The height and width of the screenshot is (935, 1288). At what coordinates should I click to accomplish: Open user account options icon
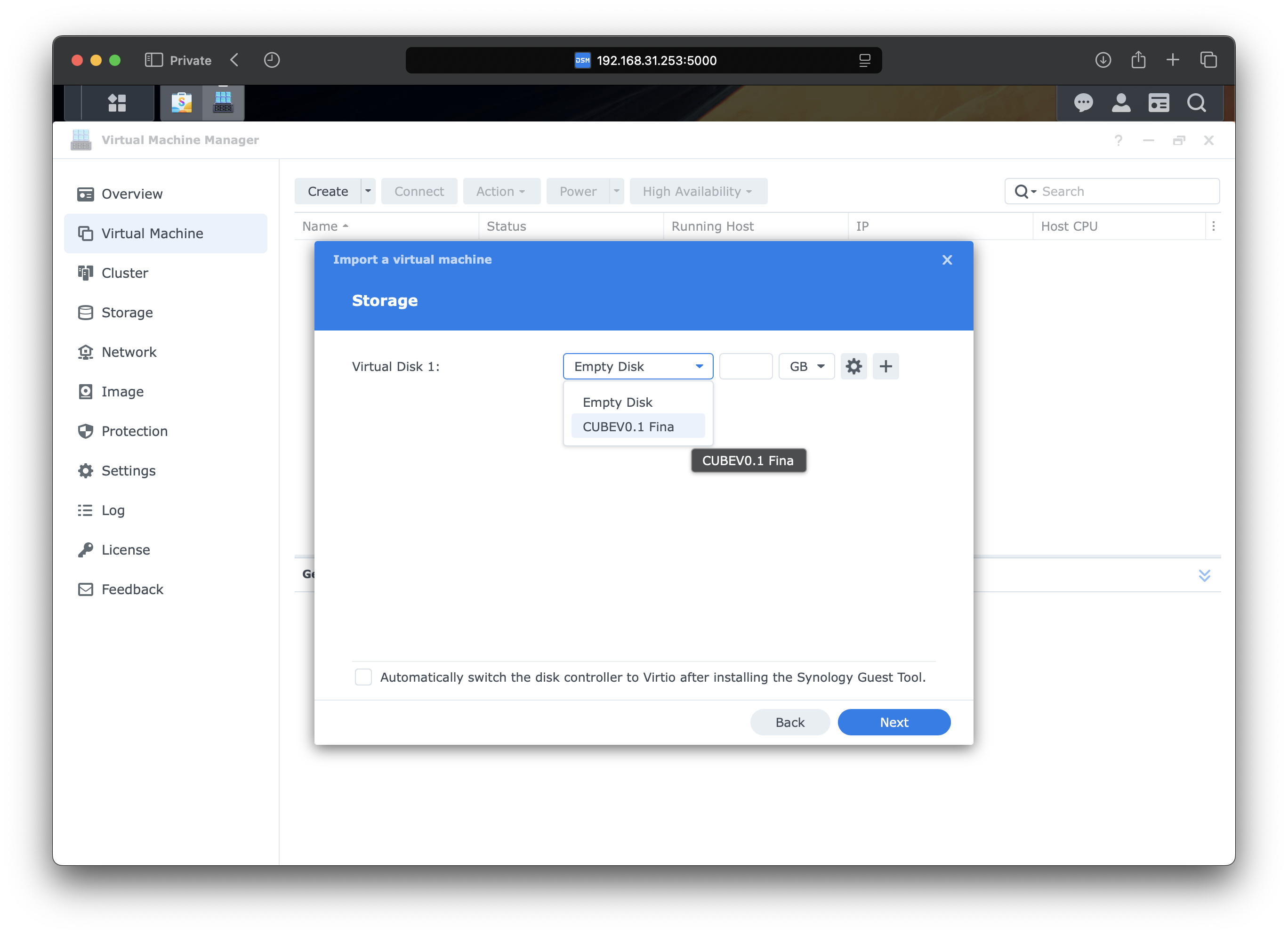pos(1120,103)
